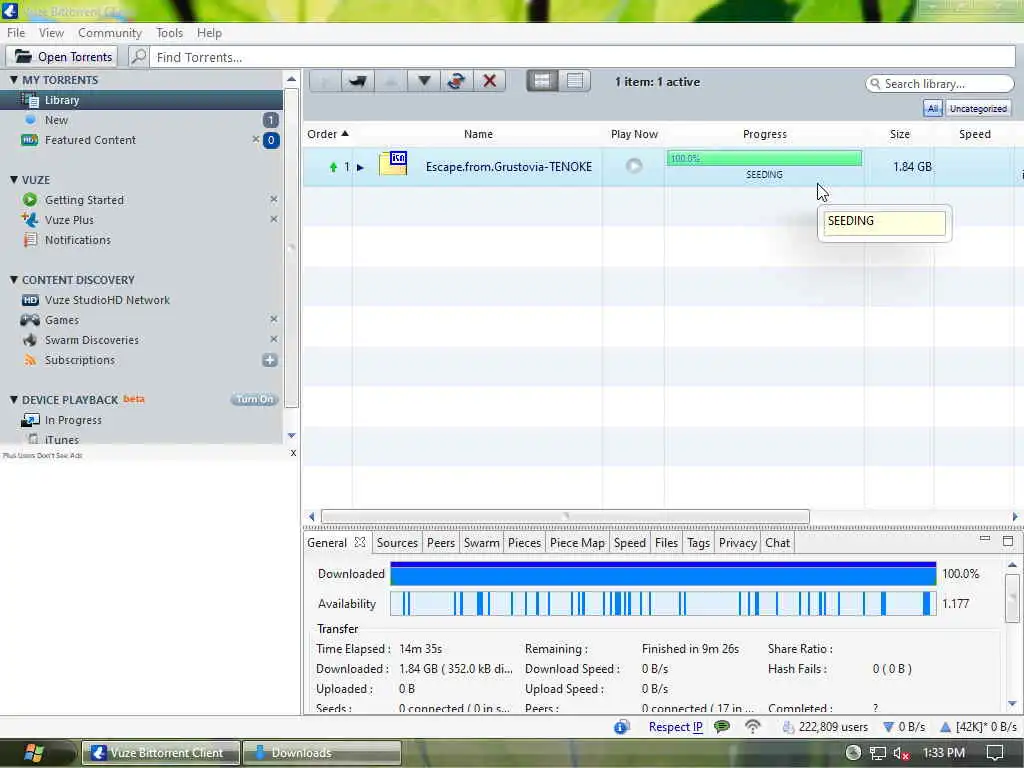Click the Getting Started green play icon
1024x768 pixels.
[29, 200]
